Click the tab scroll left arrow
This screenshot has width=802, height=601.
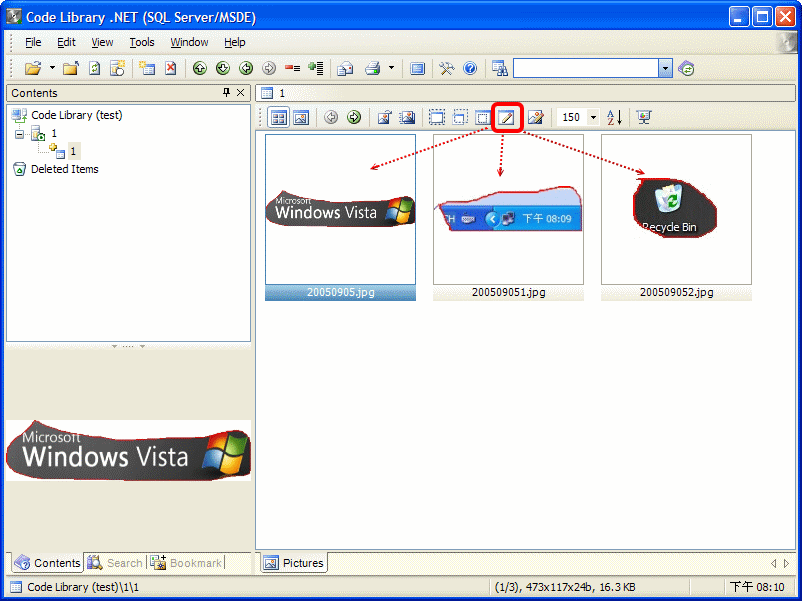point(773,563)
